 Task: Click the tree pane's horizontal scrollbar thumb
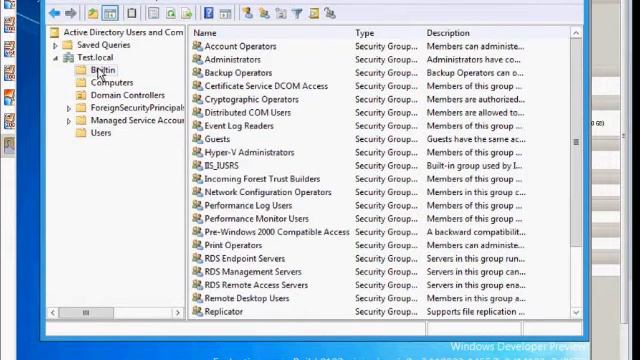pyautogui.click(x=86, y=313)
